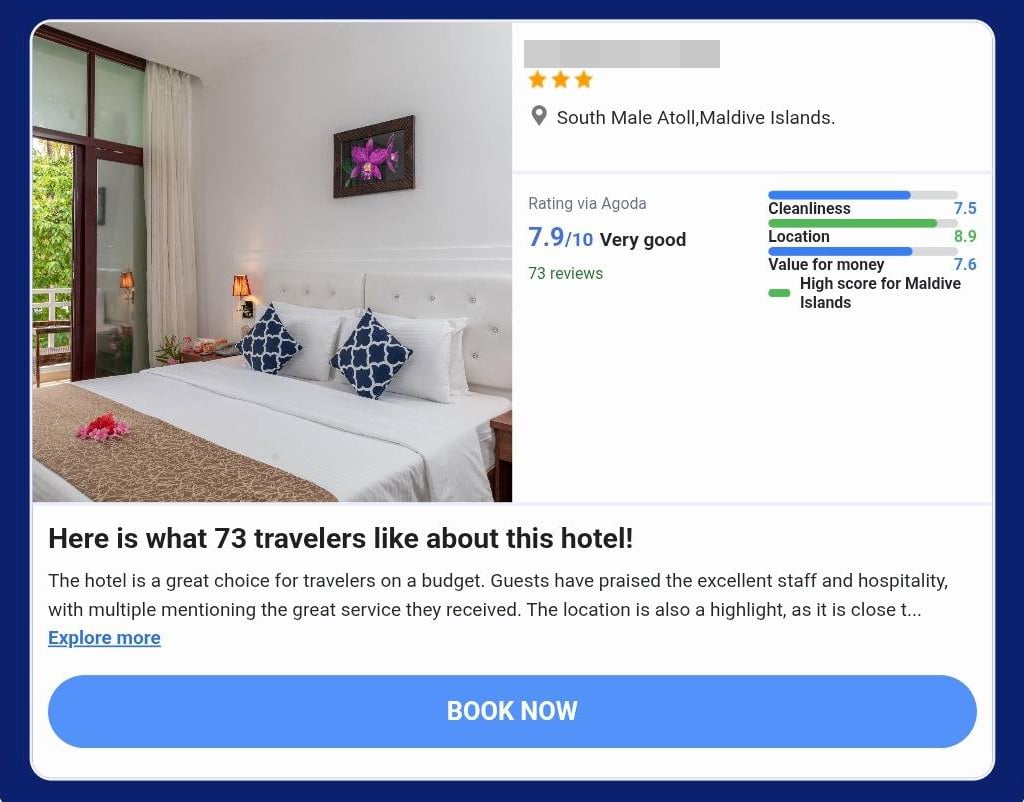Click the Cleanliness 7.5 value
1024x802 pixels.
pyautogui.click(x=965, y=208)
